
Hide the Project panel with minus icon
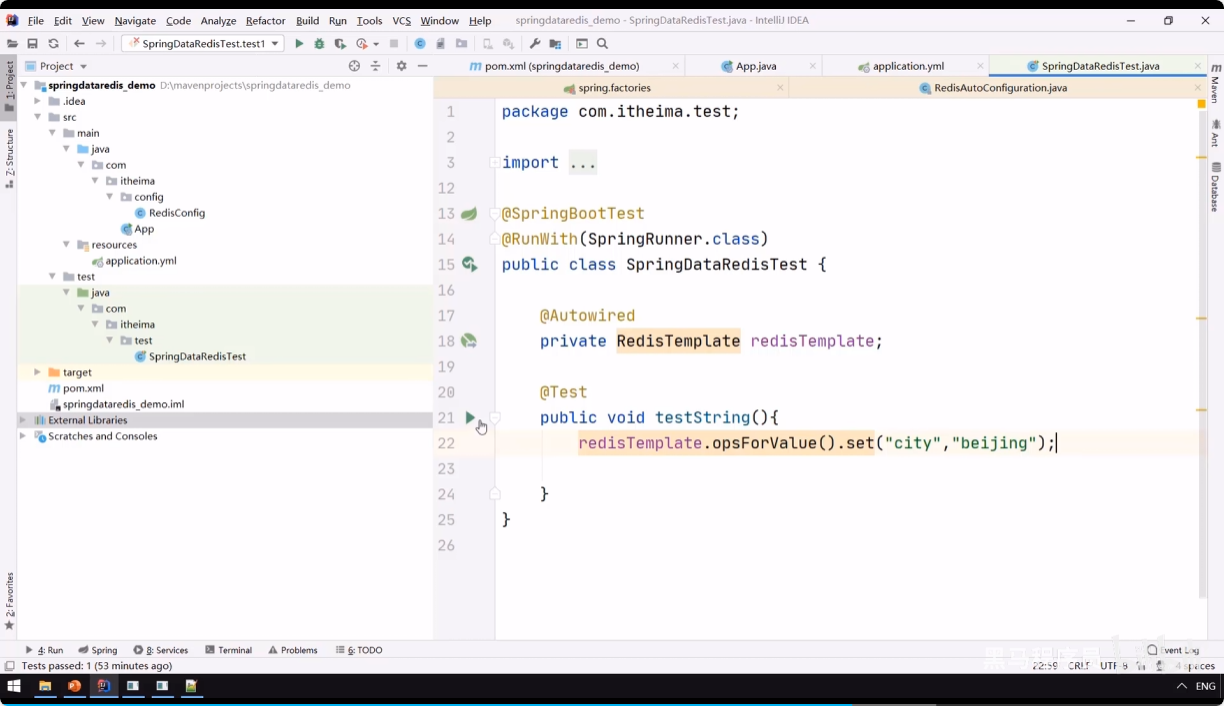coord(422,66)
